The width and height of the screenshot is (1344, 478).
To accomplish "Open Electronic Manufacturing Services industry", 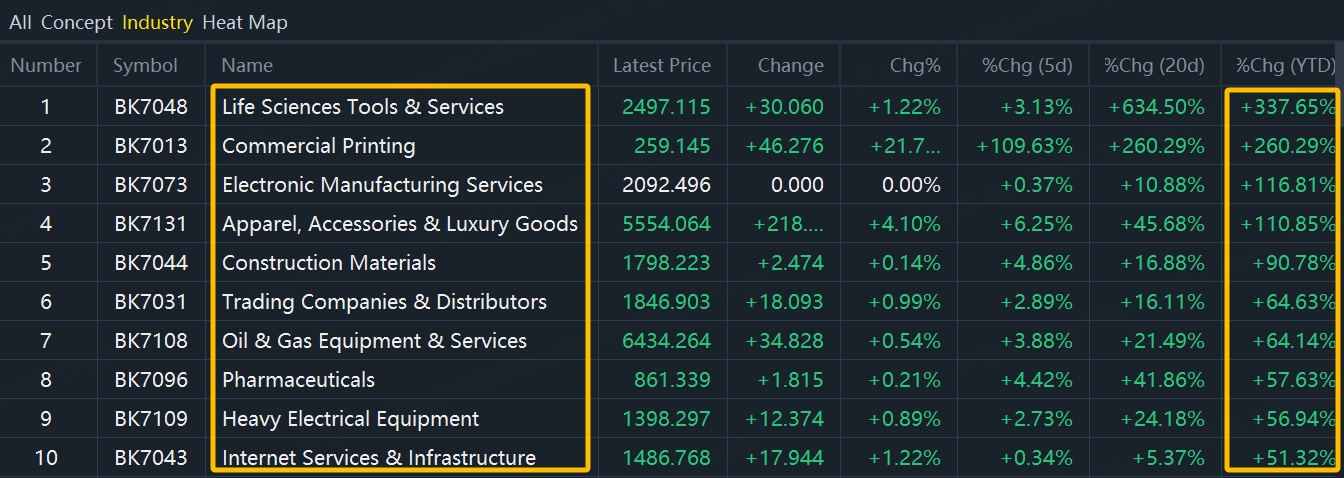I will point(382,185).
